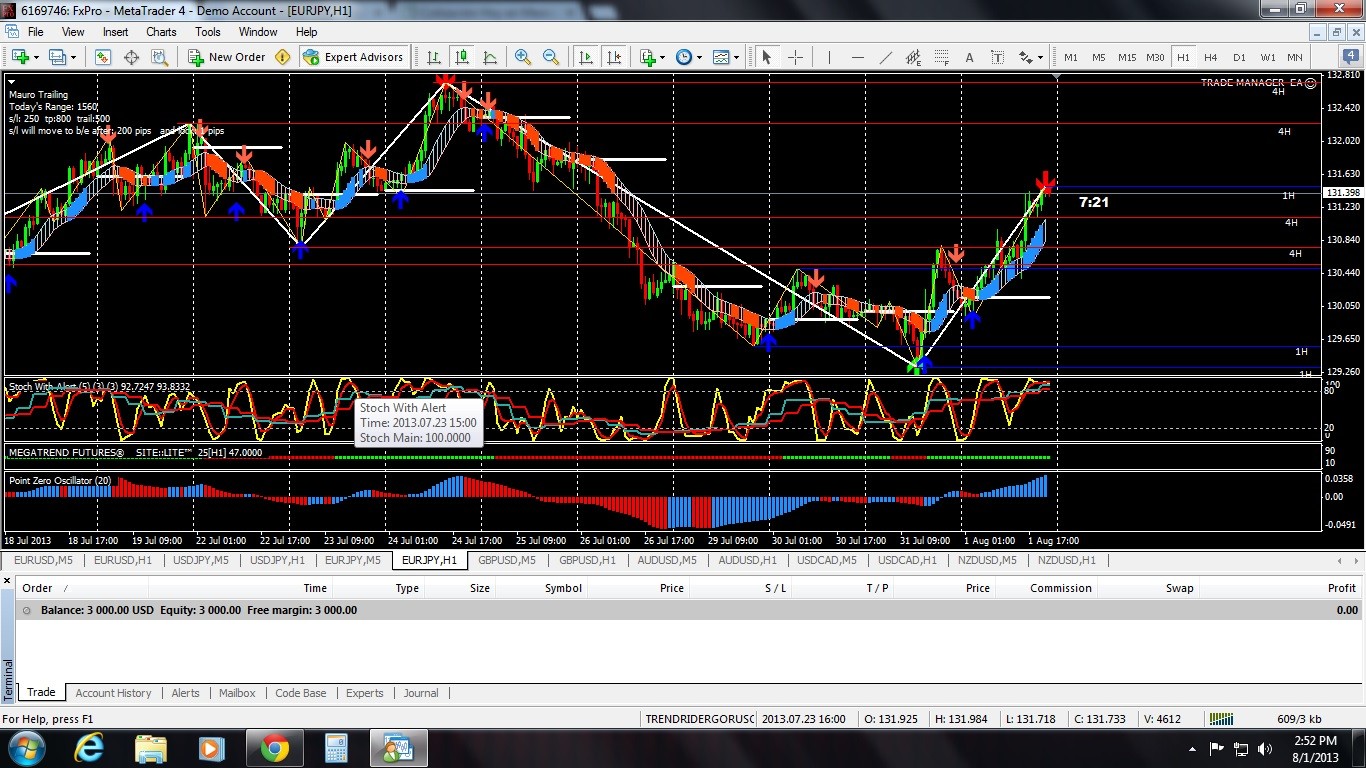
Task: Click the yellow diamond alert icon
Action: coord(282,57)
